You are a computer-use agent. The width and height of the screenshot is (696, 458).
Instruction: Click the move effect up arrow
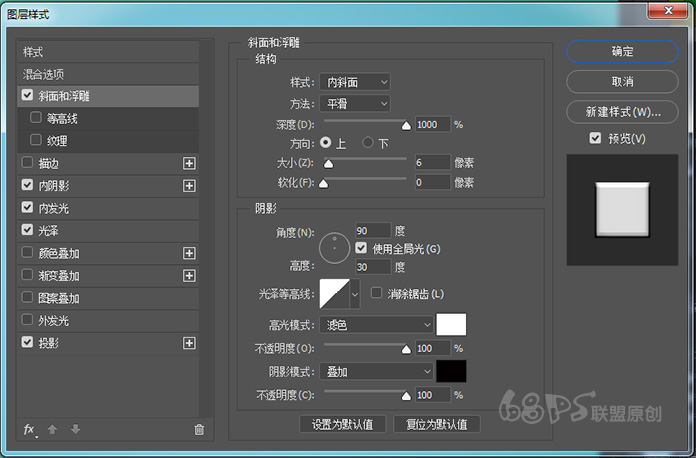(x=53, y=429)
